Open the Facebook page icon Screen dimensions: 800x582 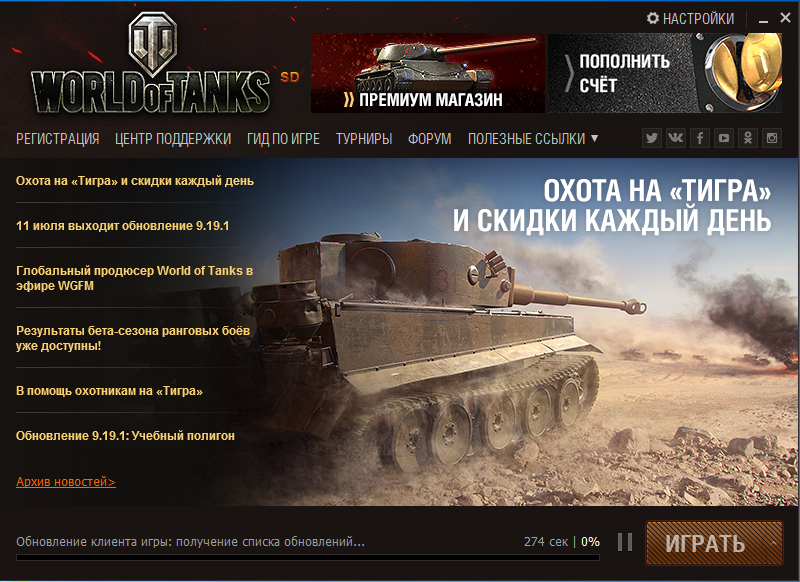point(699,138)
